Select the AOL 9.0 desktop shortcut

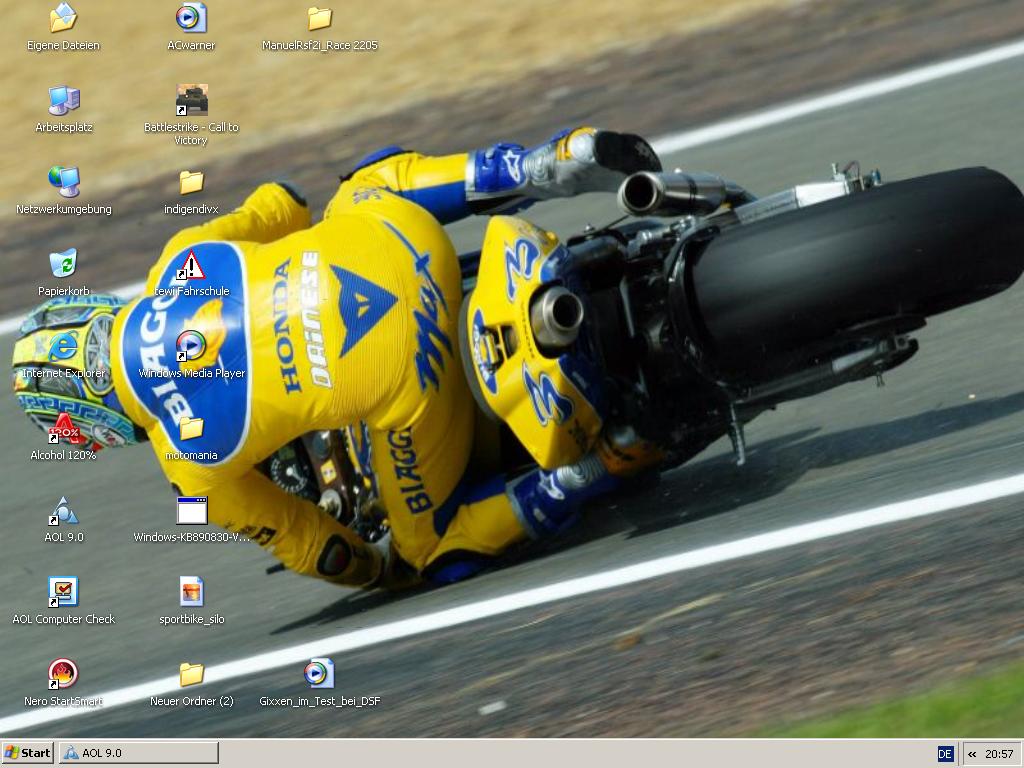coord(63,510)
